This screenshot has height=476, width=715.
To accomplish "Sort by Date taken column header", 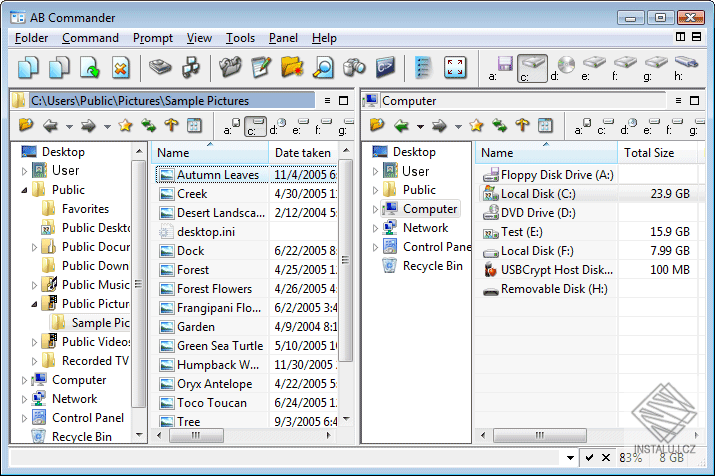I will (303, 153).
